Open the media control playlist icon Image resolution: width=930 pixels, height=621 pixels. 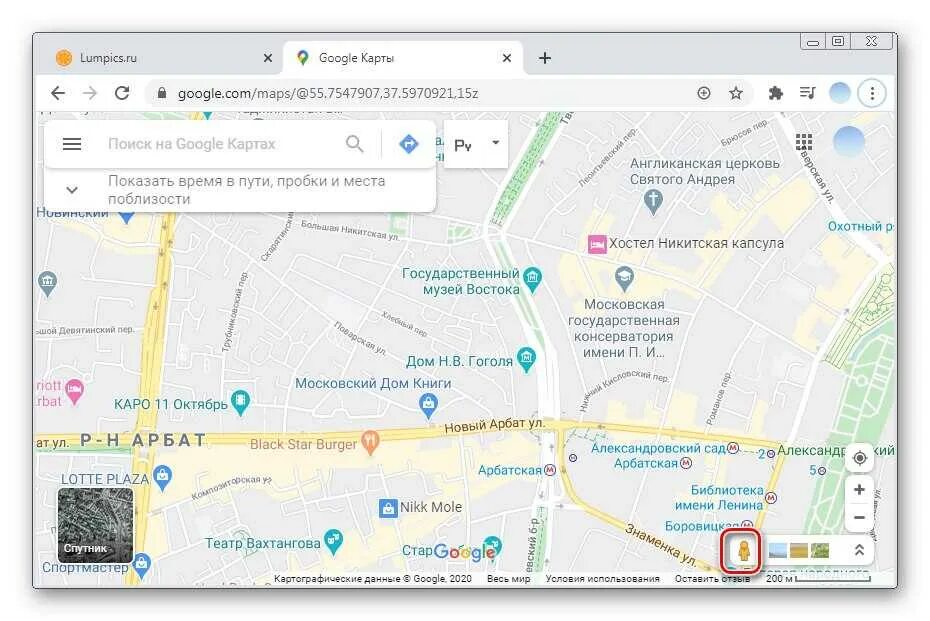(807, 93)
